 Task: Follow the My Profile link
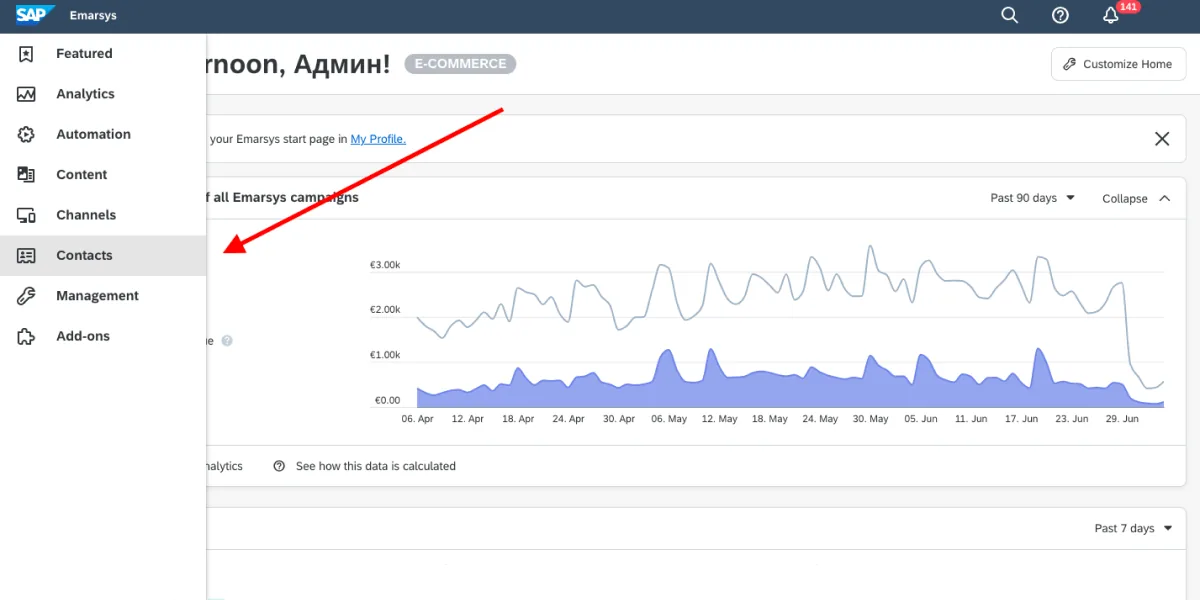[378, 139]
